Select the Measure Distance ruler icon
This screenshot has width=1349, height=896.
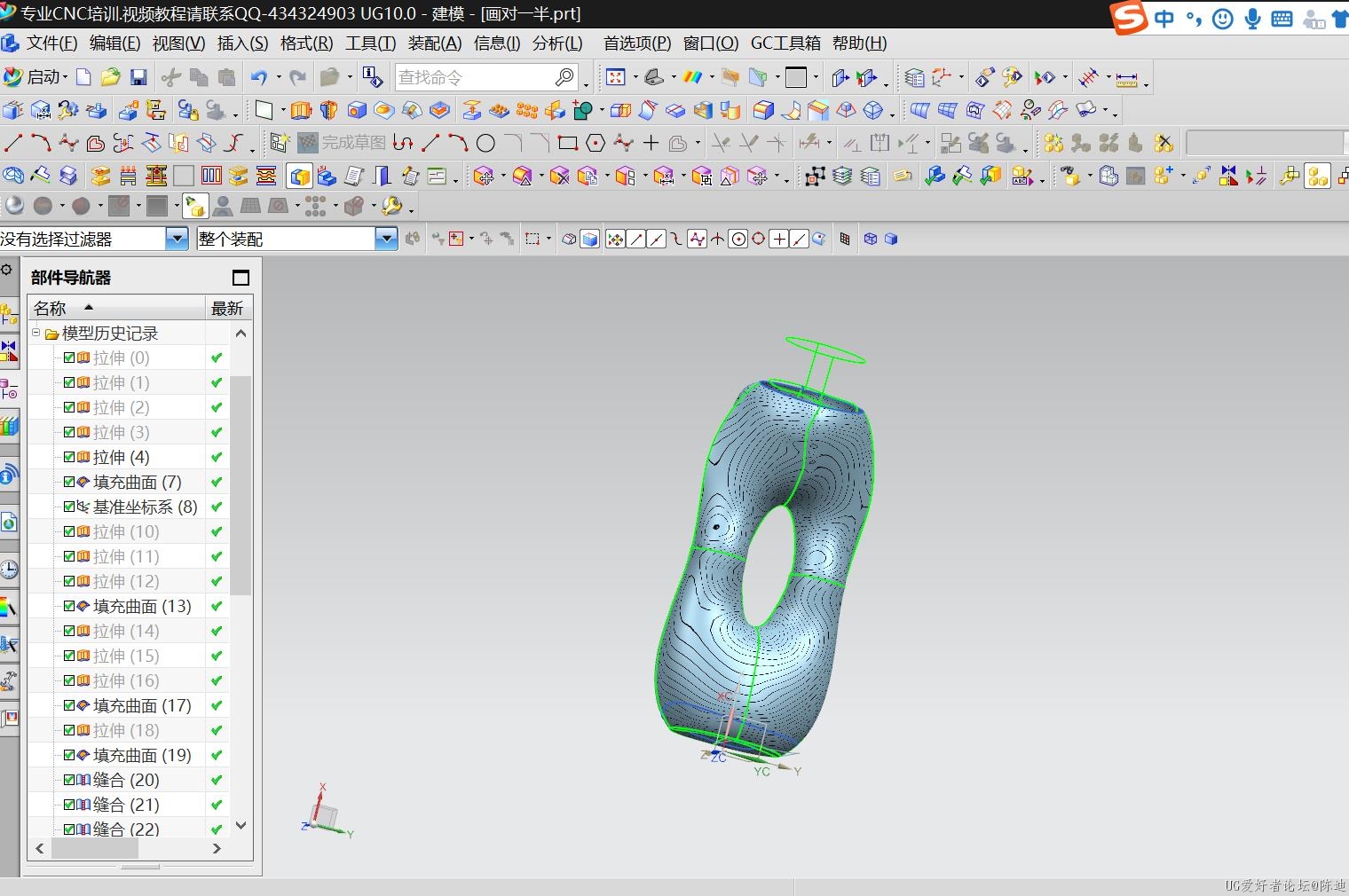click(x=1126, y=79)
